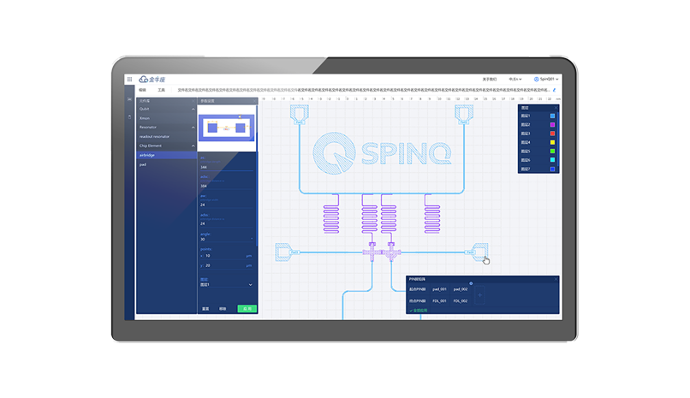Open the language dropdown in header
The image size is (690, 398).
pos(515,79)
